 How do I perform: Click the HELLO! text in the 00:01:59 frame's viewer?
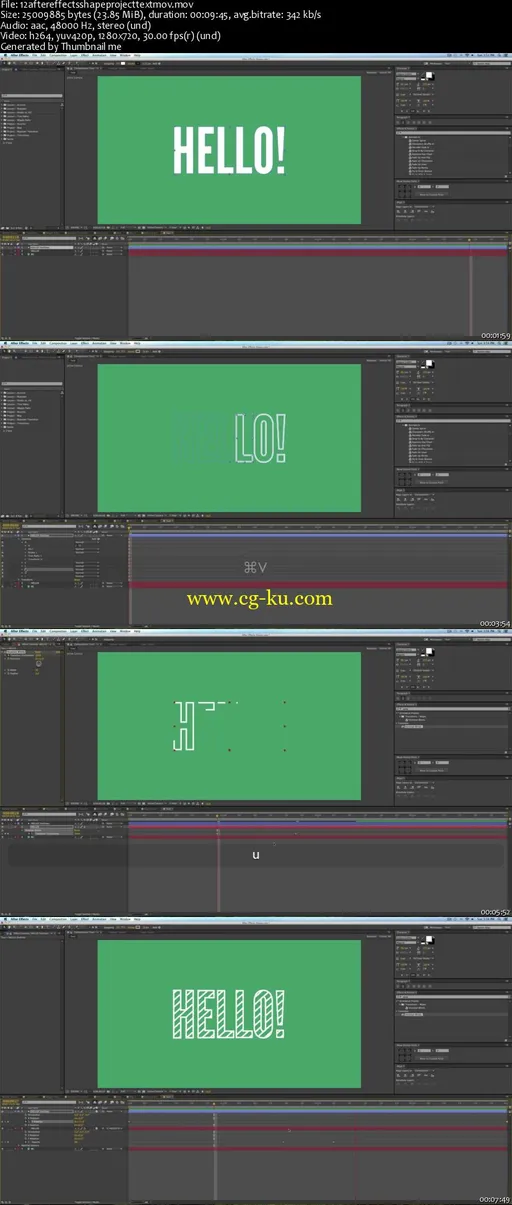pyautogui.click(x=229, y=149)
